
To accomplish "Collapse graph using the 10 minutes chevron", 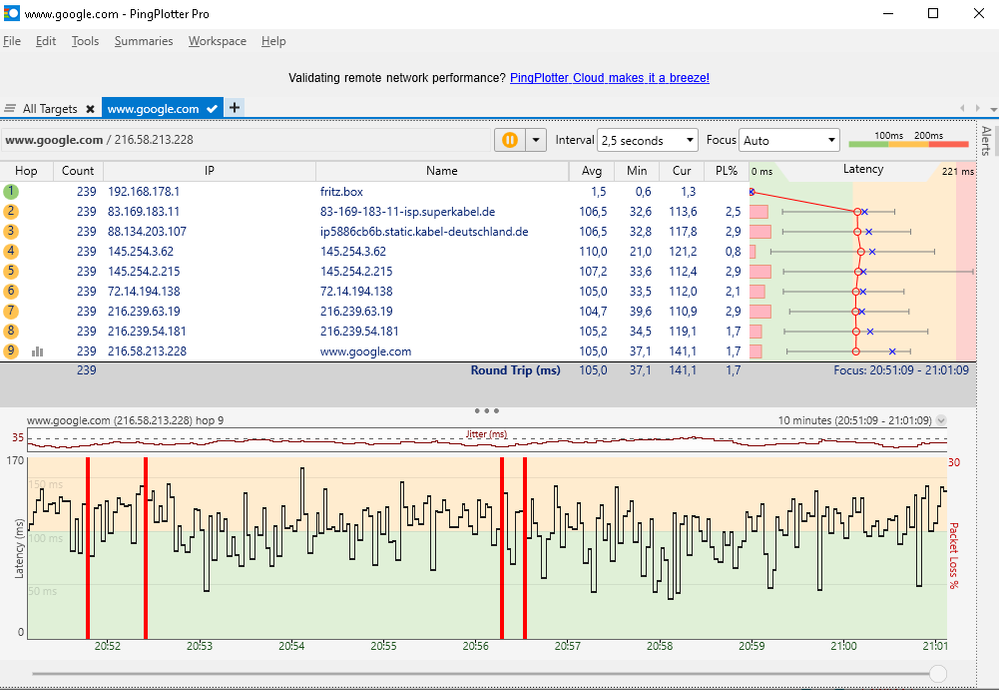I will pyautogui.click(x=940, y=421).
